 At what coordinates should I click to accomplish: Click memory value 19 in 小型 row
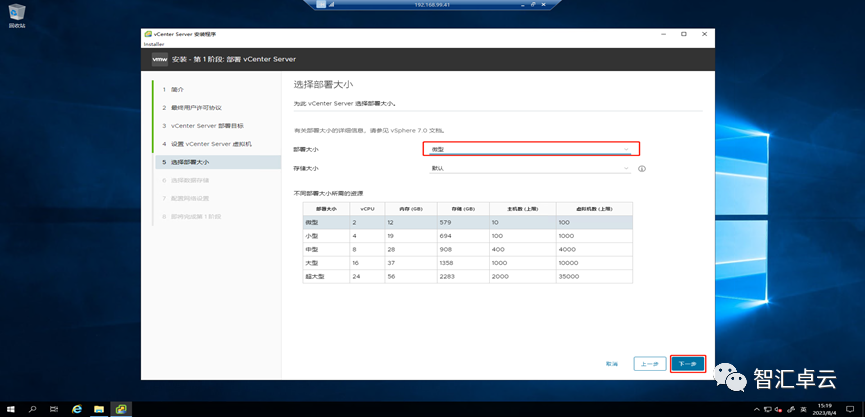tap(391, 236)
